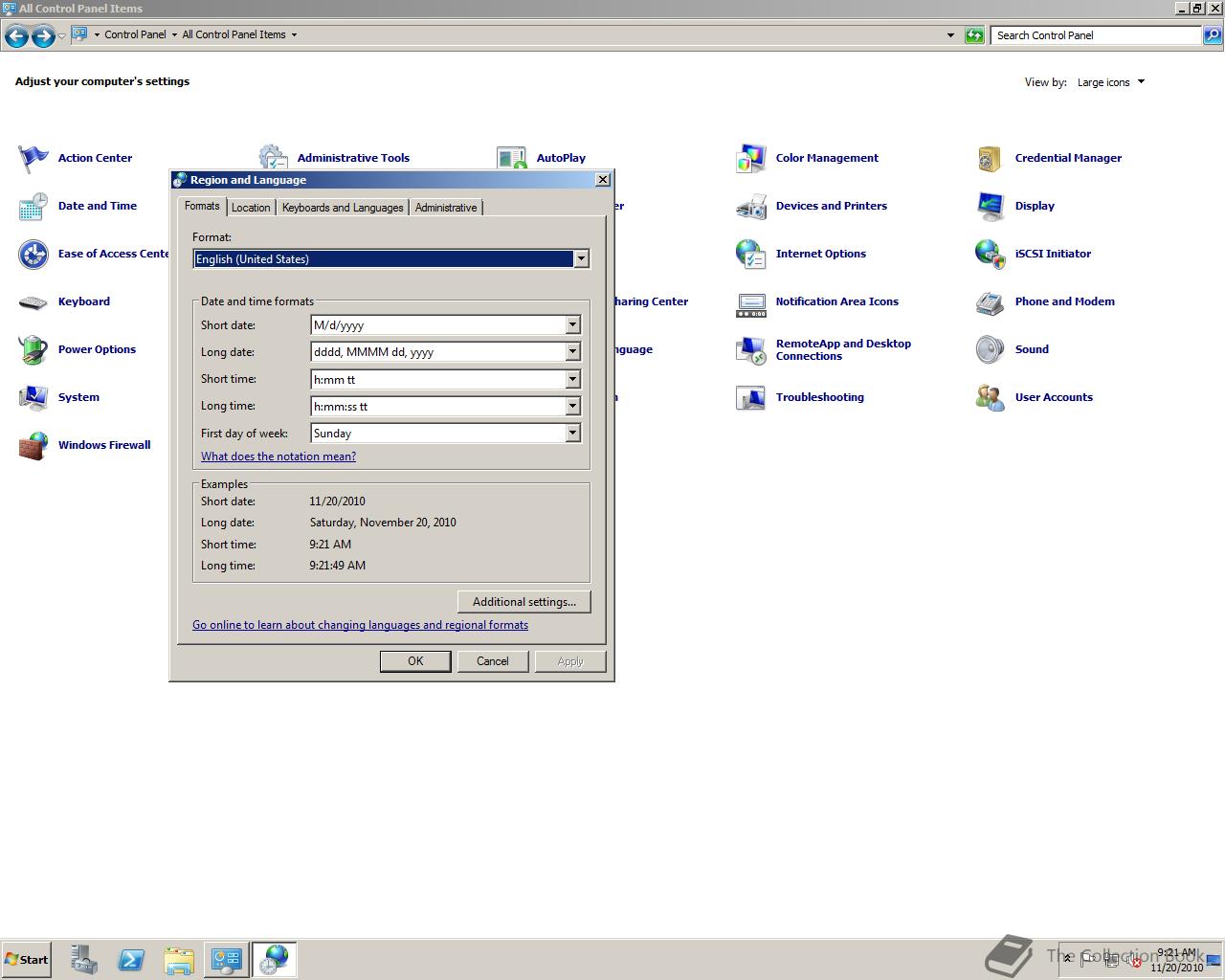The width and height of the screenshot is (1225, 980).
Task: Expand the First day of week dropdown
Action: [572, 434]
